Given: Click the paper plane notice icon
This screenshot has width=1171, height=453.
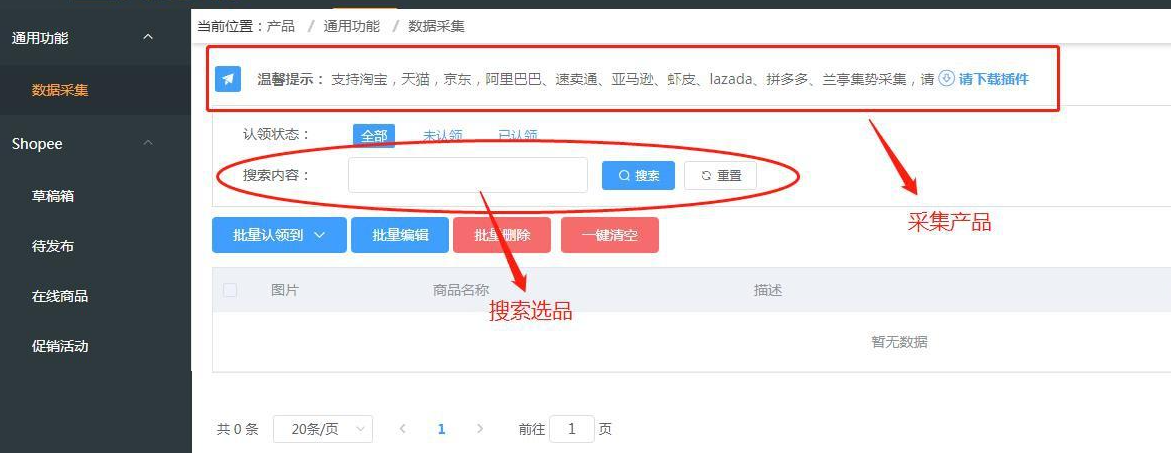Looking at the screenshot, I should coord(228,78).
